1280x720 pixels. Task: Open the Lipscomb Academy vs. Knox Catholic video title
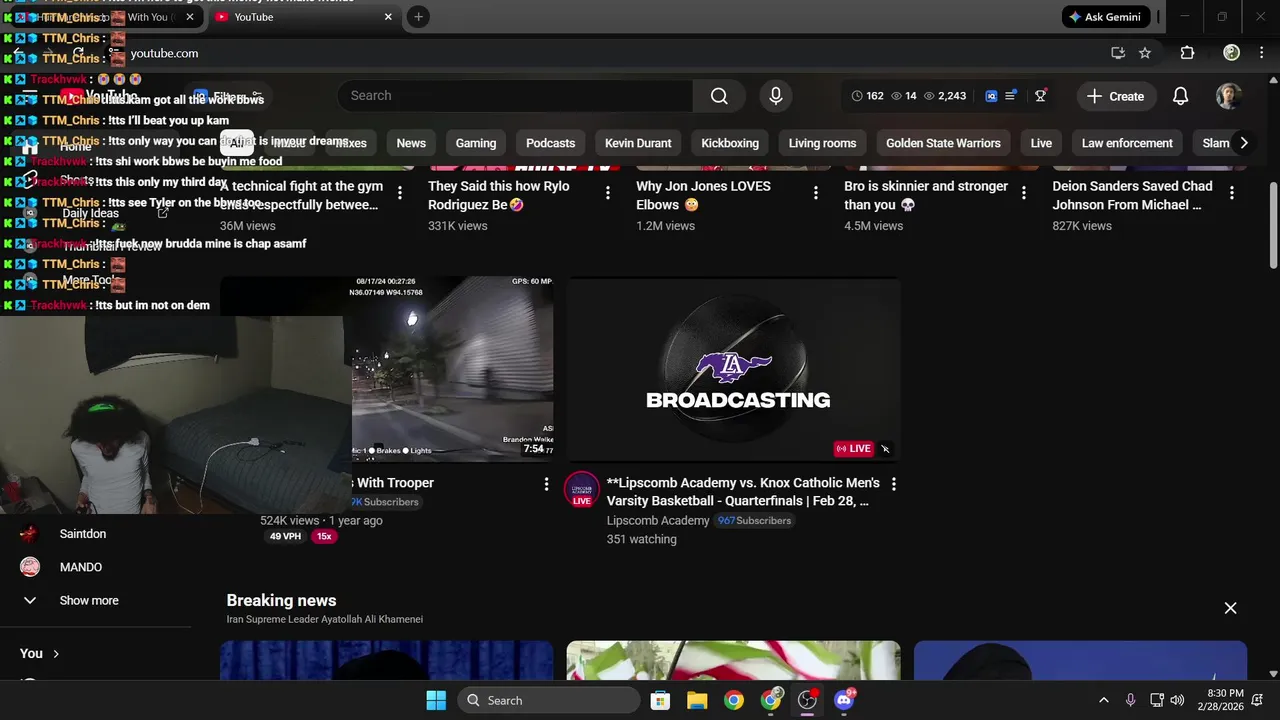tap(743, 492)
